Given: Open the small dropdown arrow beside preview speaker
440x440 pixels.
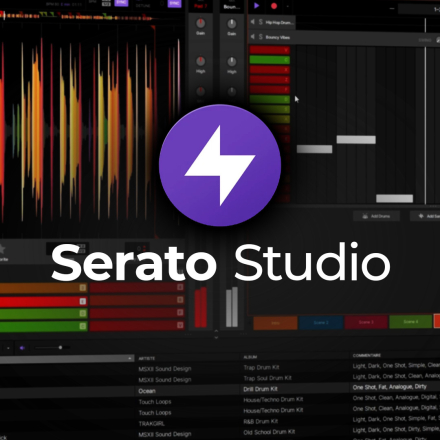Looking at the screenshot, I should pyautogui.click(x=8, y=348).
